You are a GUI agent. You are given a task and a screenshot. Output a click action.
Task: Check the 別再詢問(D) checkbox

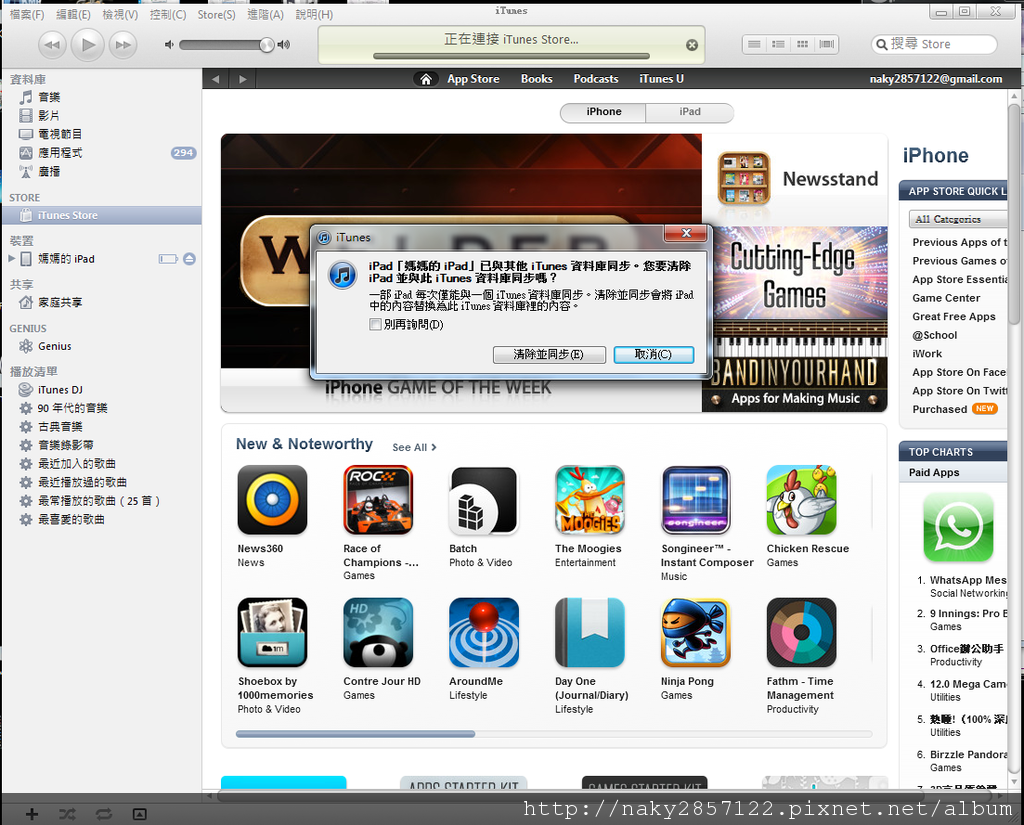pyautogui.click(x=376, y=325)
